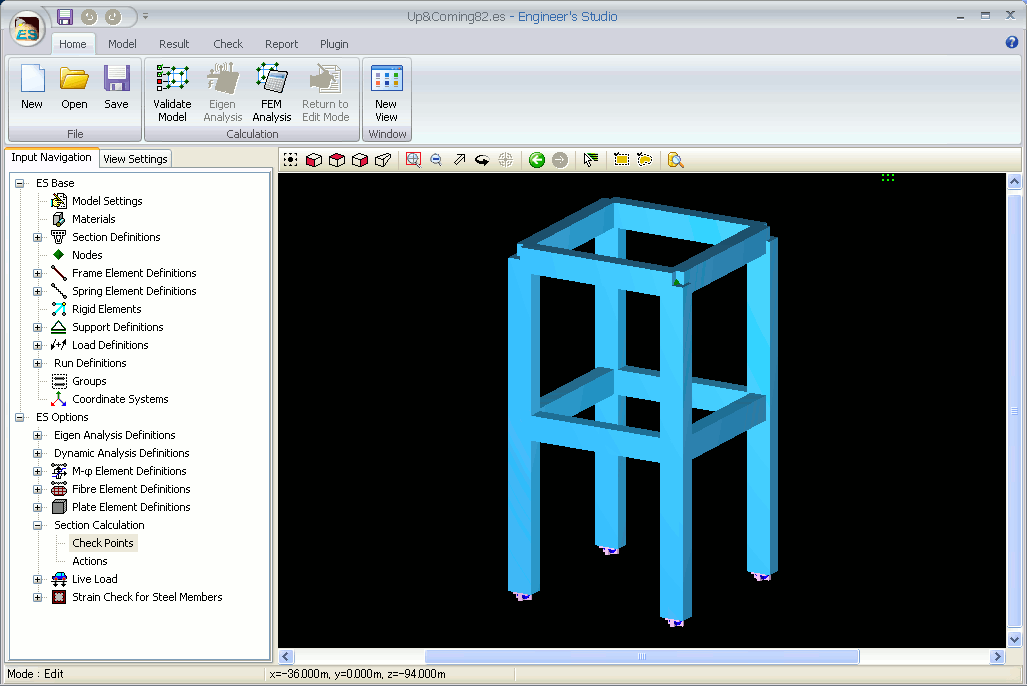Collapse the ES Base tree node
This screenshot has width=1027, height=686.
[x=20, y=183]
